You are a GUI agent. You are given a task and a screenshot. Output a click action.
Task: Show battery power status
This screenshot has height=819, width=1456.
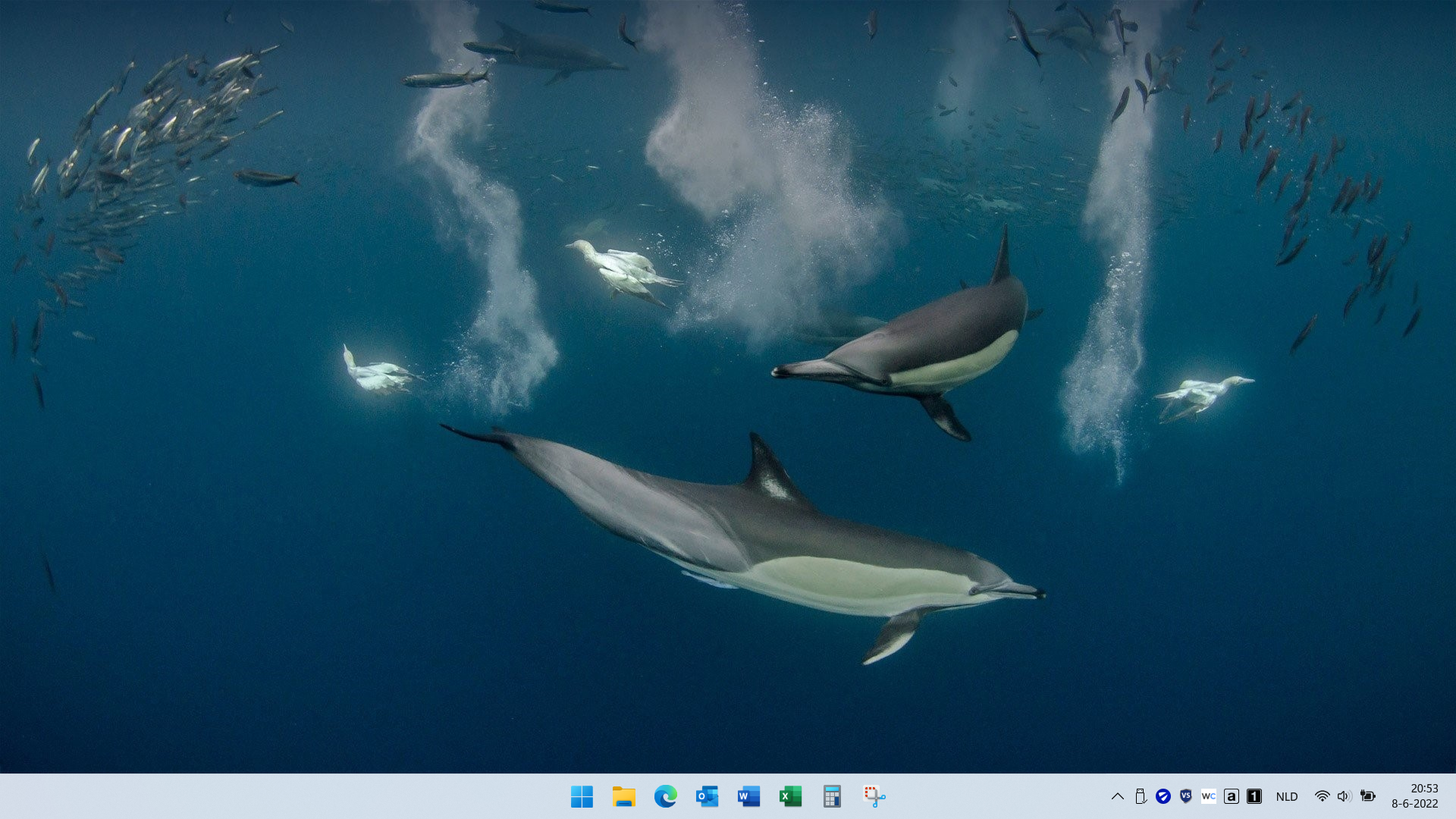coord(1367,796)
